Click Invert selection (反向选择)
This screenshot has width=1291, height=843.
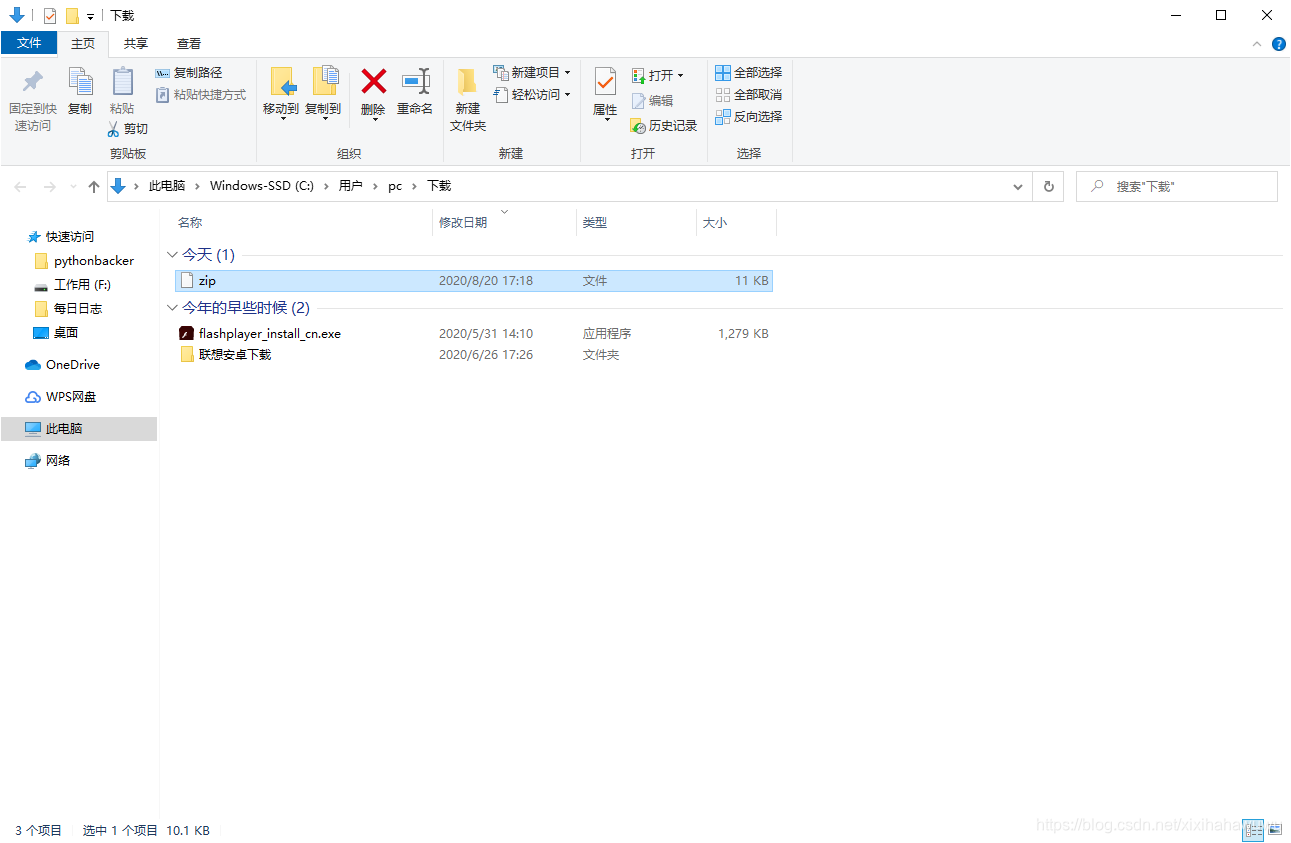pyautogui.click(x=749, y=117)
